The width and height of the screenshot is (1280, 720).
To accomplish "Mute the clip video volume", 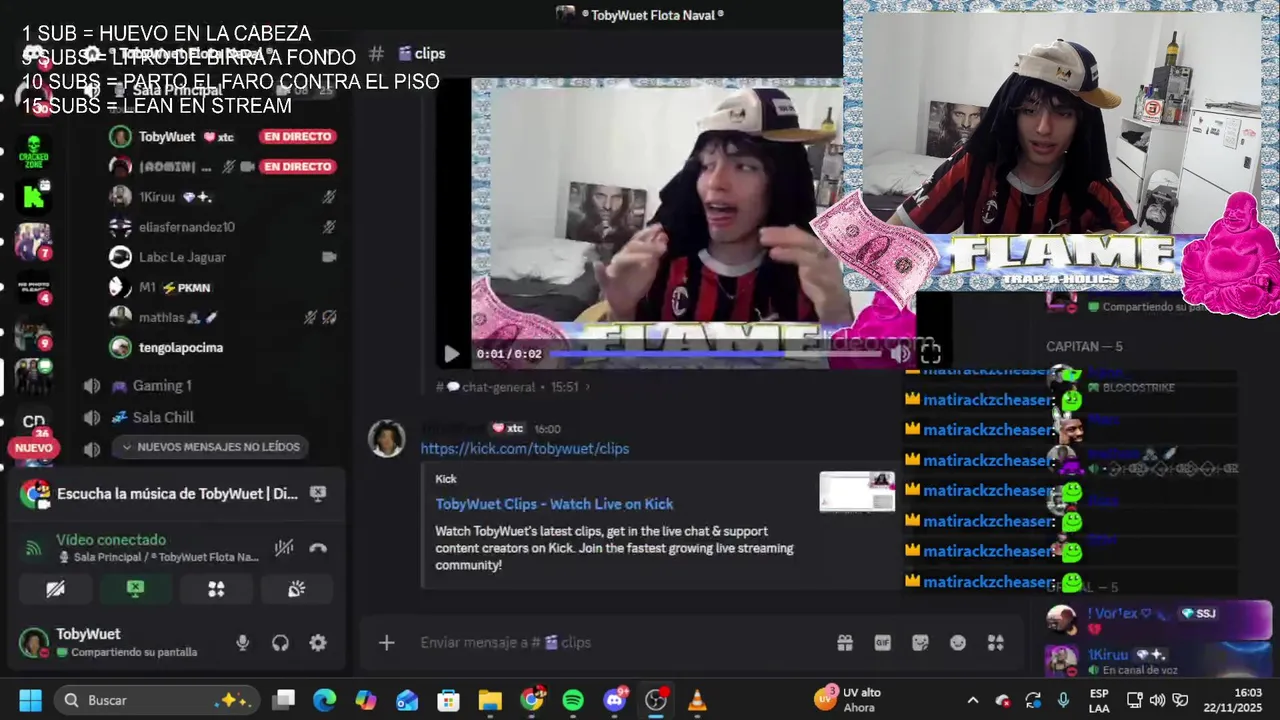I will pos(901,354).
